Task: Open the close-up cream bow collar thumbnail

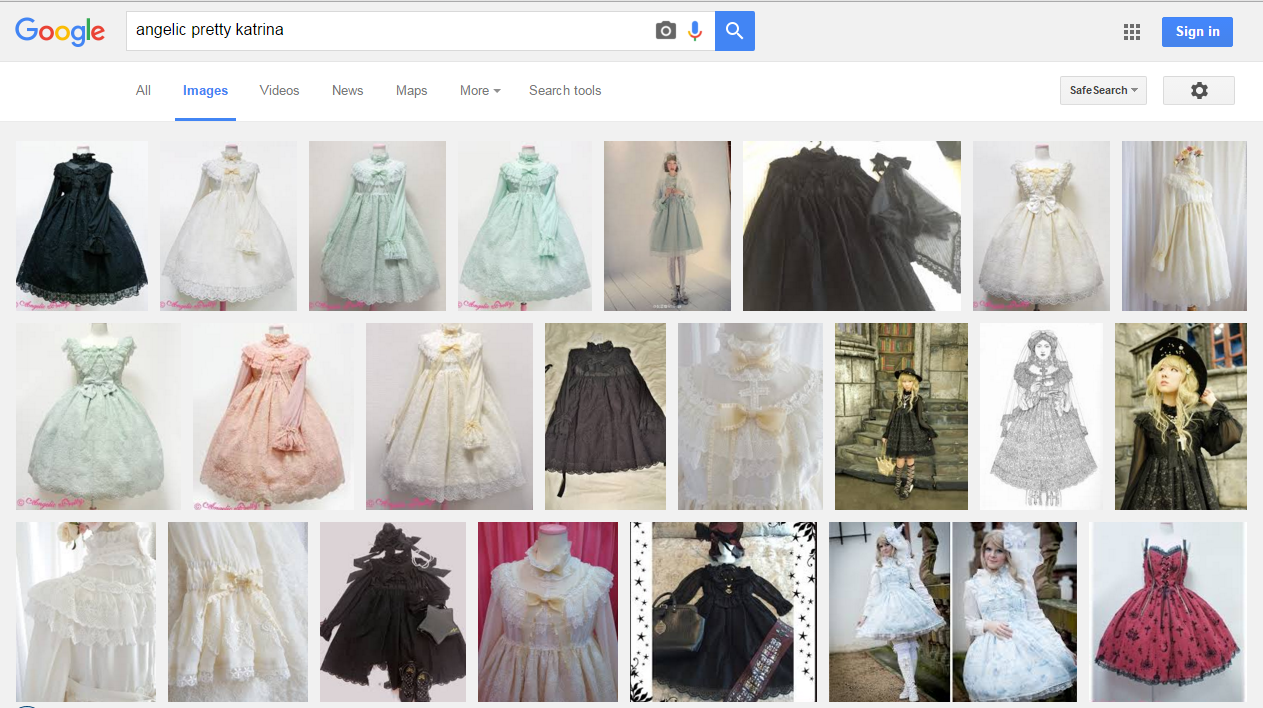Action: point(750,416)
